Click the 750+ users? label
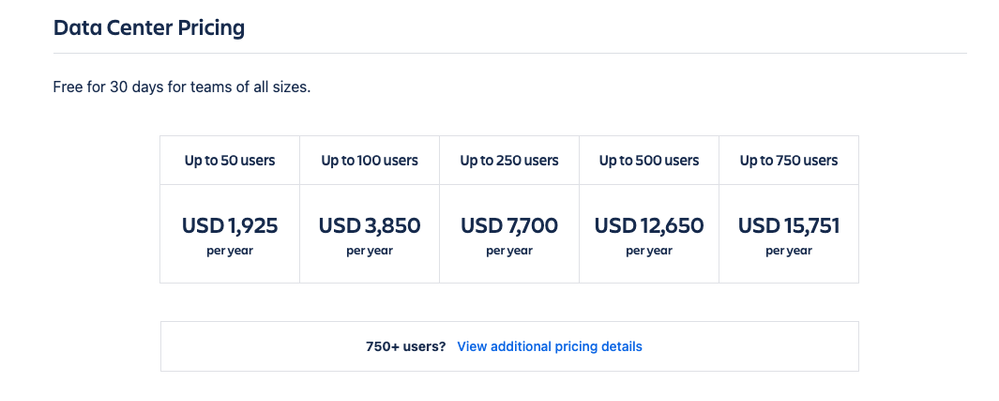The width and height of the screenshot is (999, 401). click(x=406, y=347)
